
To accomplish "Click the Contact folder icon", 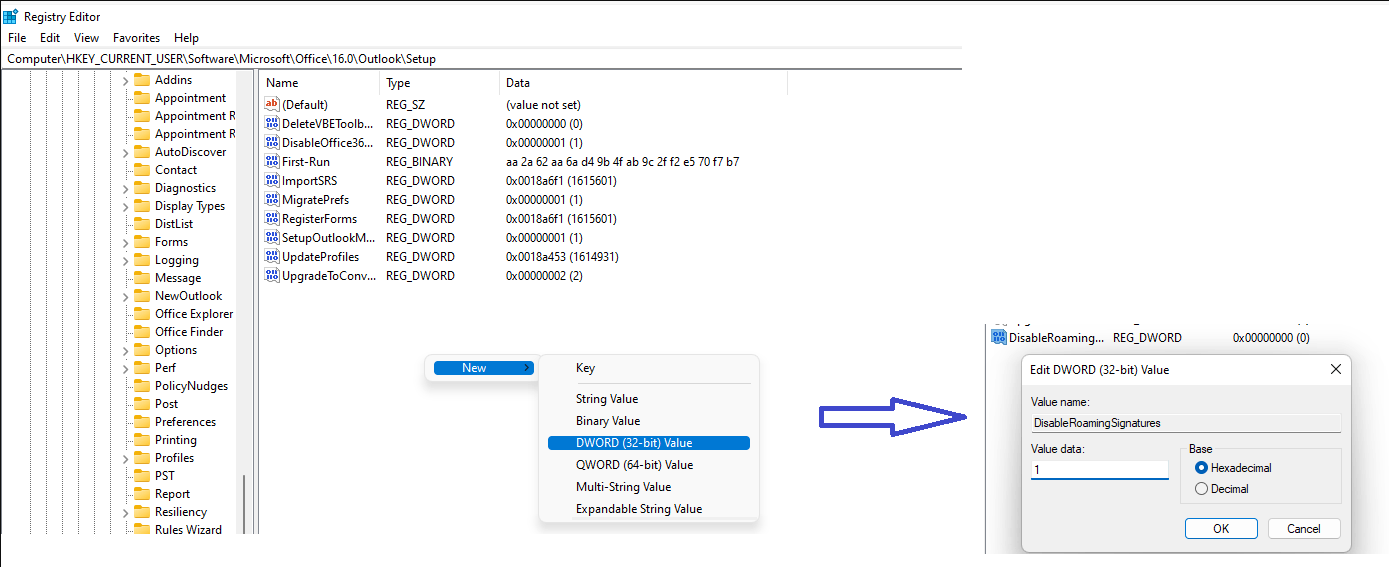I will click(141, 170).
